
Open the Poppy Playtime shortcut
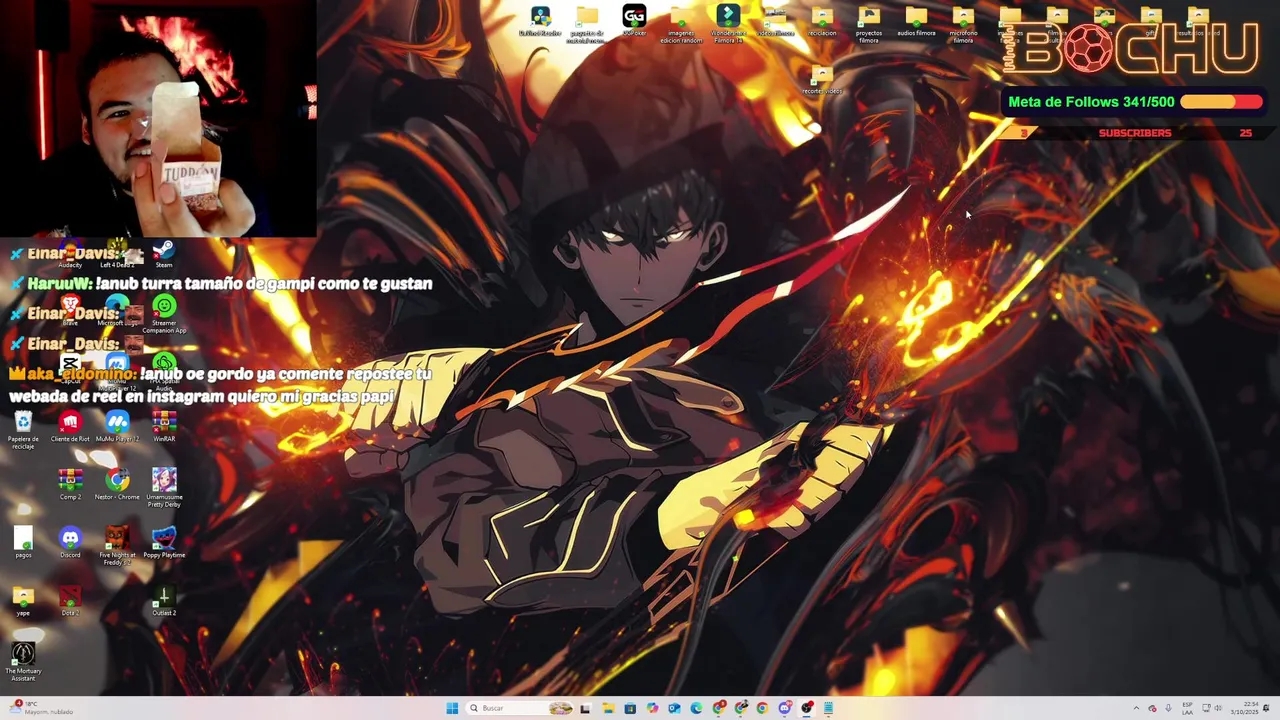coord(164,542)
